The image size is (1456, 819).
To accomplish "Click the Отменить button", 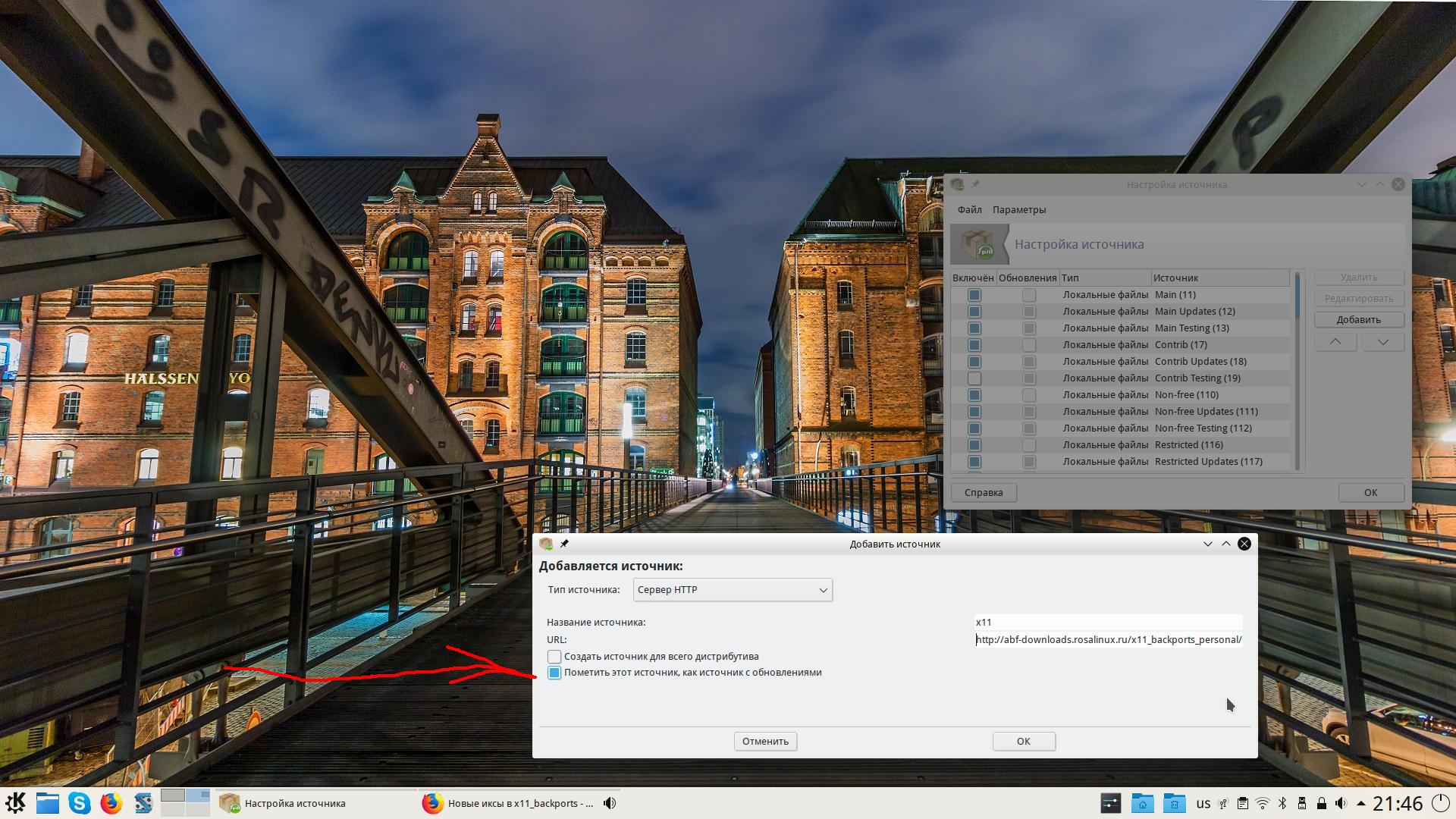I will [x=764, y=741].
